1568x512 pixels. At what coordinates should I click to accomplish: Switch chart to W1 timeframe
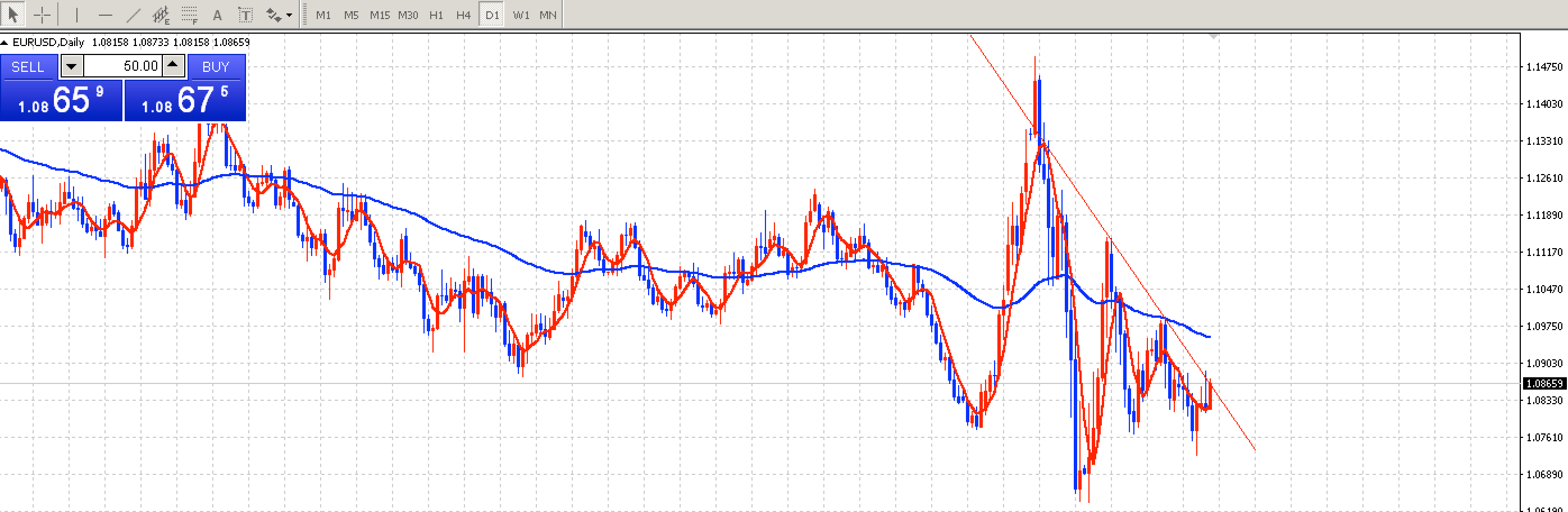click(x=521, y=15)
